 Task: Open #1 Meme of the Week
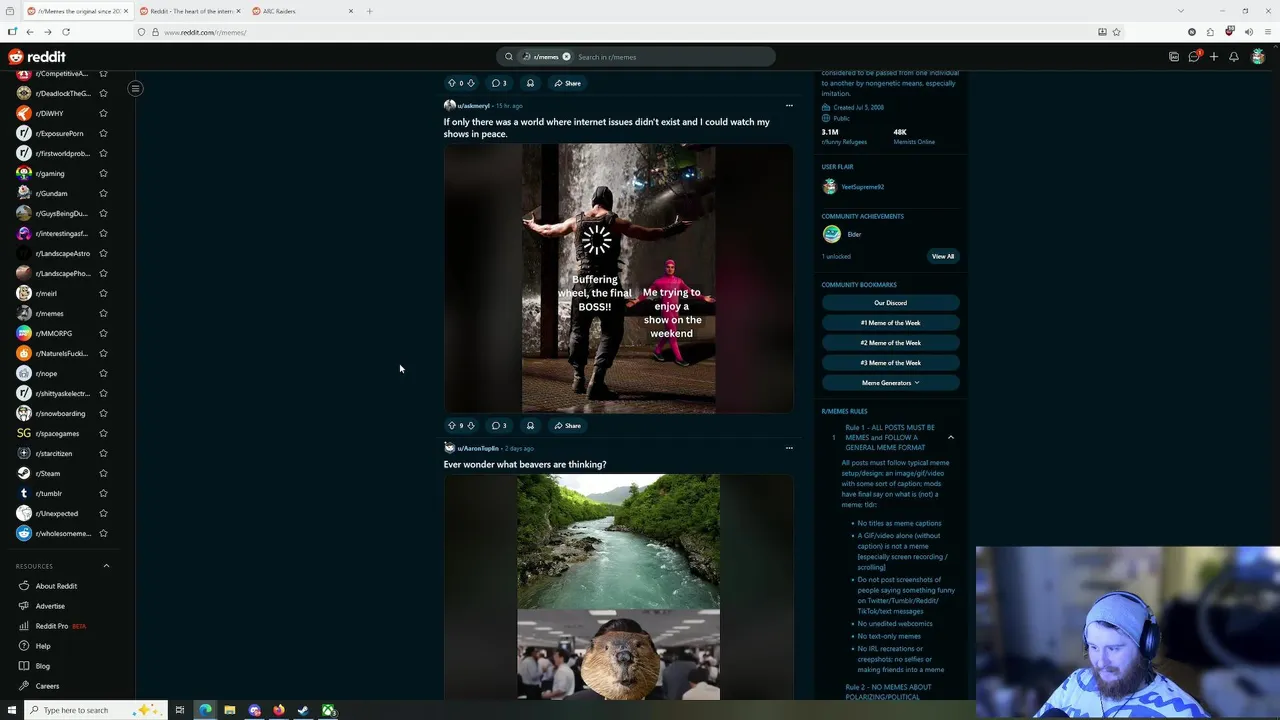pos(890,323)
